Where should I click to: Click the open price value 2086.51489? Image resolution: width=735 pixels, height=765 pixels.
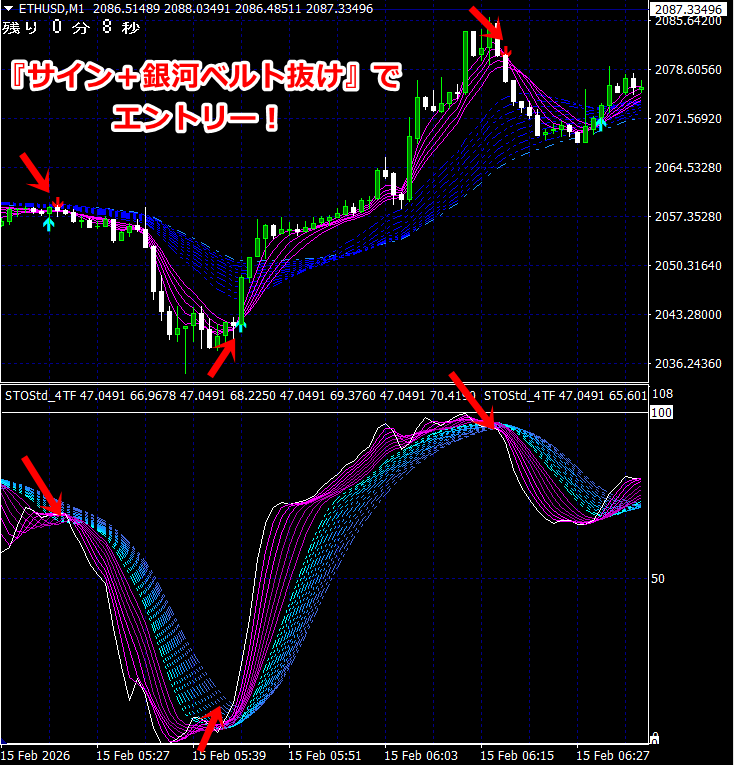[x=126, y=9]
